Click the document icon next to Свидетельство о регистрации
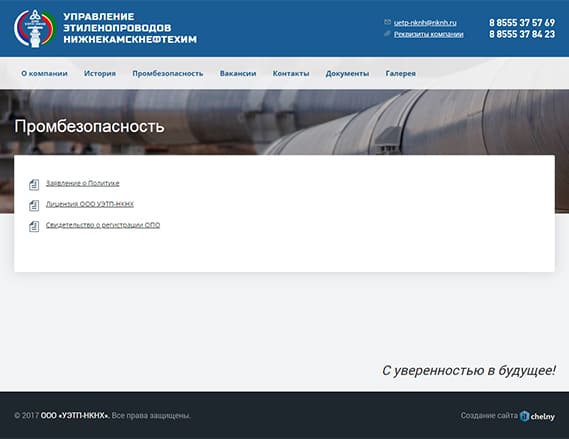The width and height of the screenshot is (569, 439). tap(34, 226)
